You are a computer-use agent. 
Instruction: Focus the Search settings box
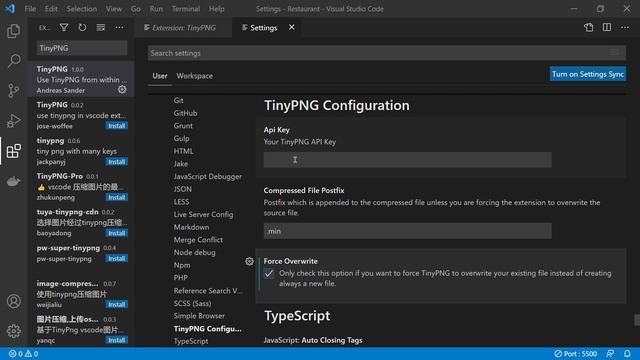click(x=387, y=53)
